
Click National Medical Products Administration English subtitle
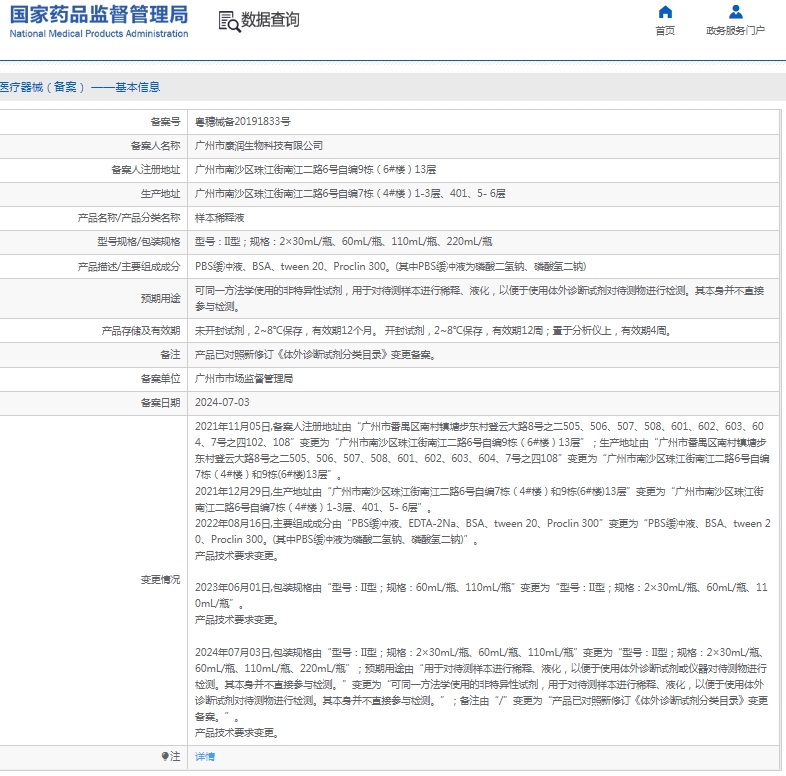(99, 34)
